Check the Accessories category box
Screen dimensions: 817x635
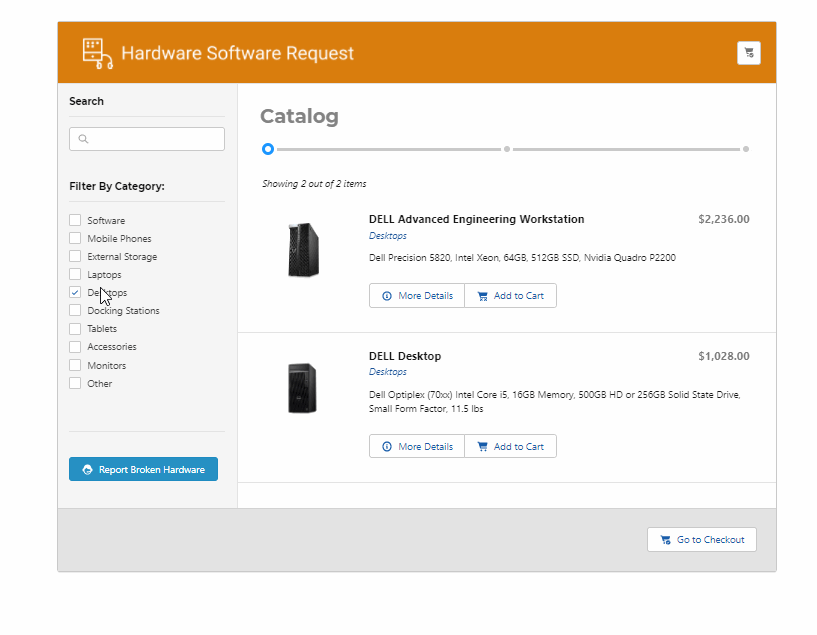point(75,346)
